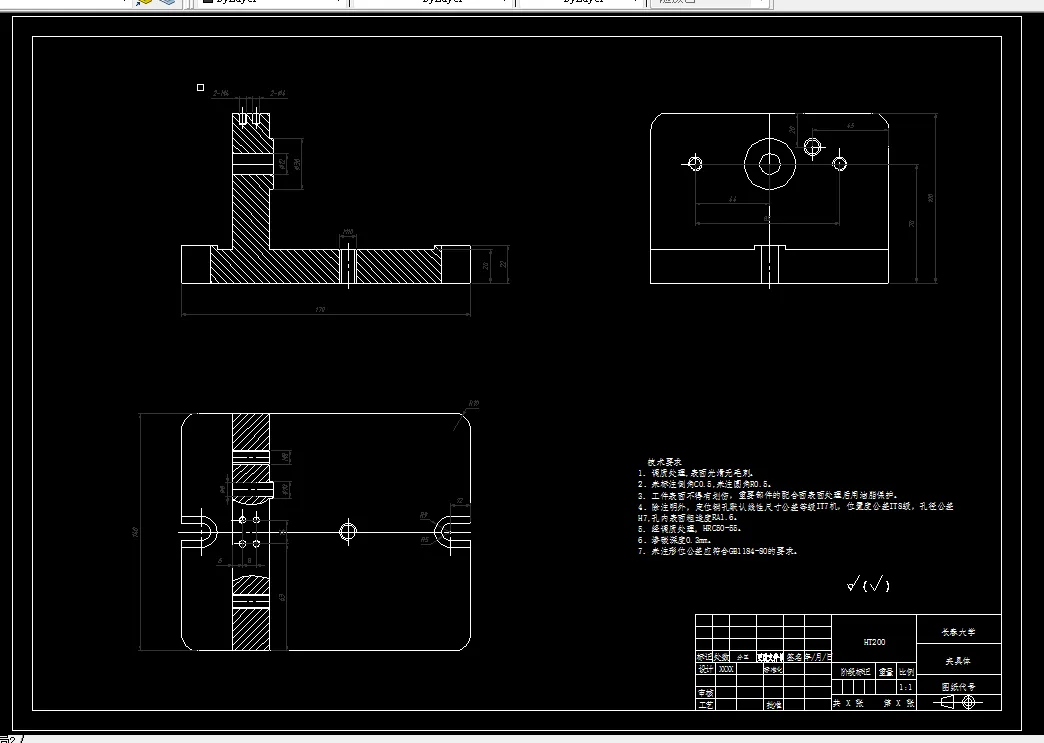Click the 图纸代号 drawing number label

pos(958,686)
